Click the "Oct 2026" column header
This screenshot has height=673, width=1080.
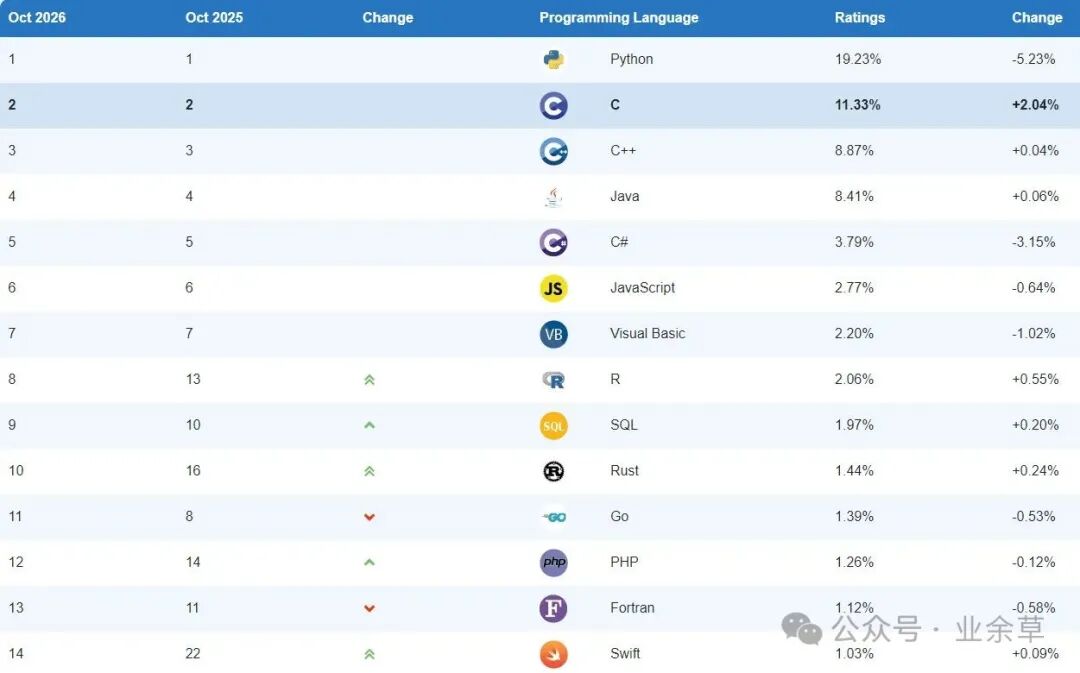click(37, 17)
